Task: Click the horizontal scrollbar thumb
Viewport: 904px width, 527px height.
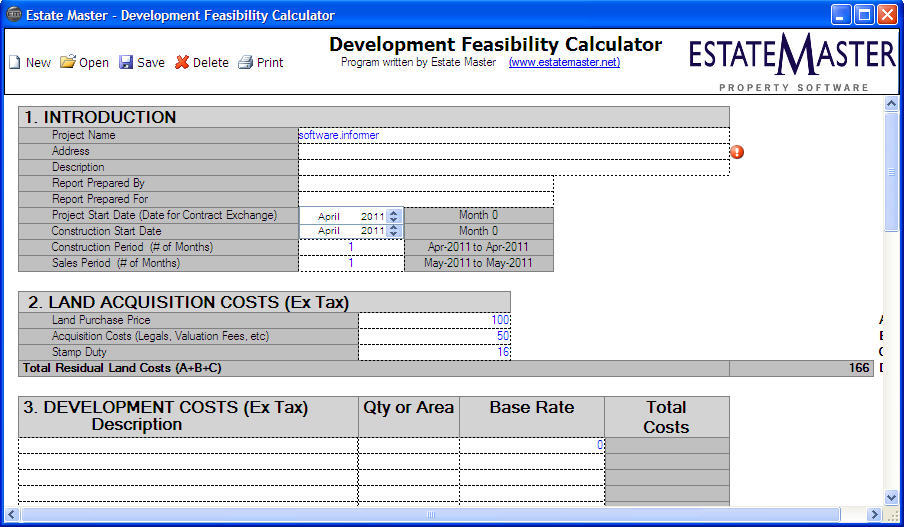Action: tap(430, 514)
